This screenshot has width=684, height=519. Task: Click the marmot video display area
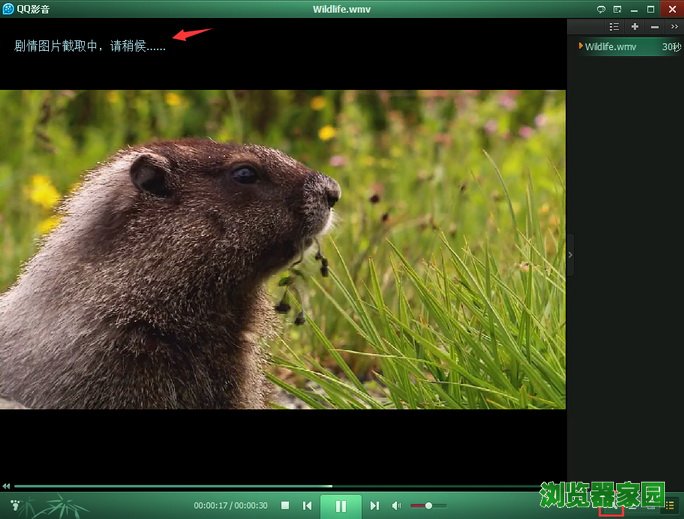click(x=282, y=250)
